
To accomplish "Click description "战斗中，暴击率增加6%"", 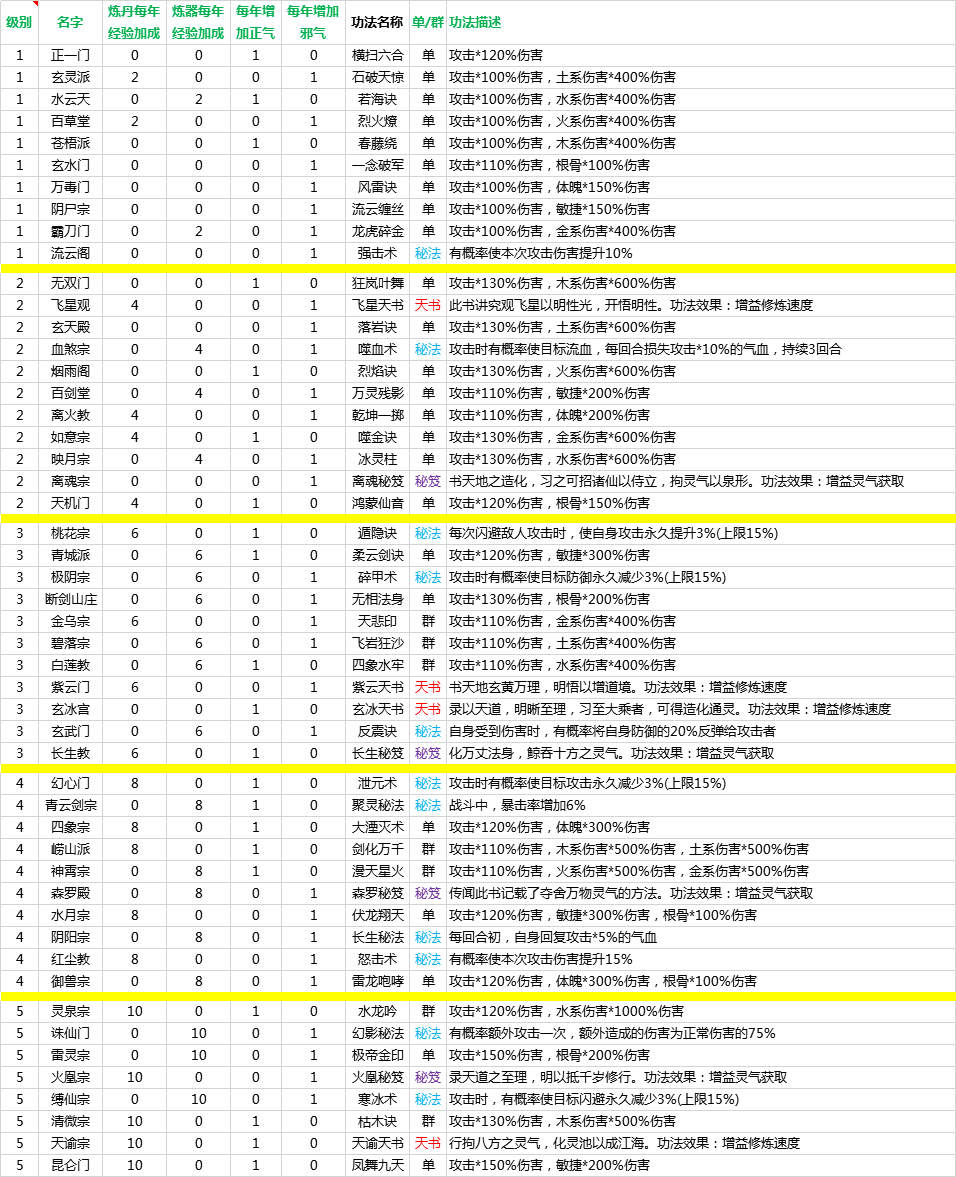I will coord(517,805).
